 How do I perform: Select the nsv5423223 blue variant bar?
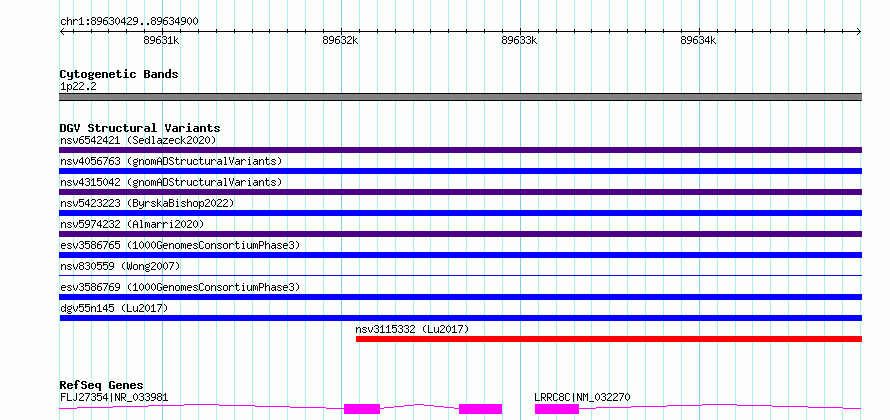(x=460, y=213)
